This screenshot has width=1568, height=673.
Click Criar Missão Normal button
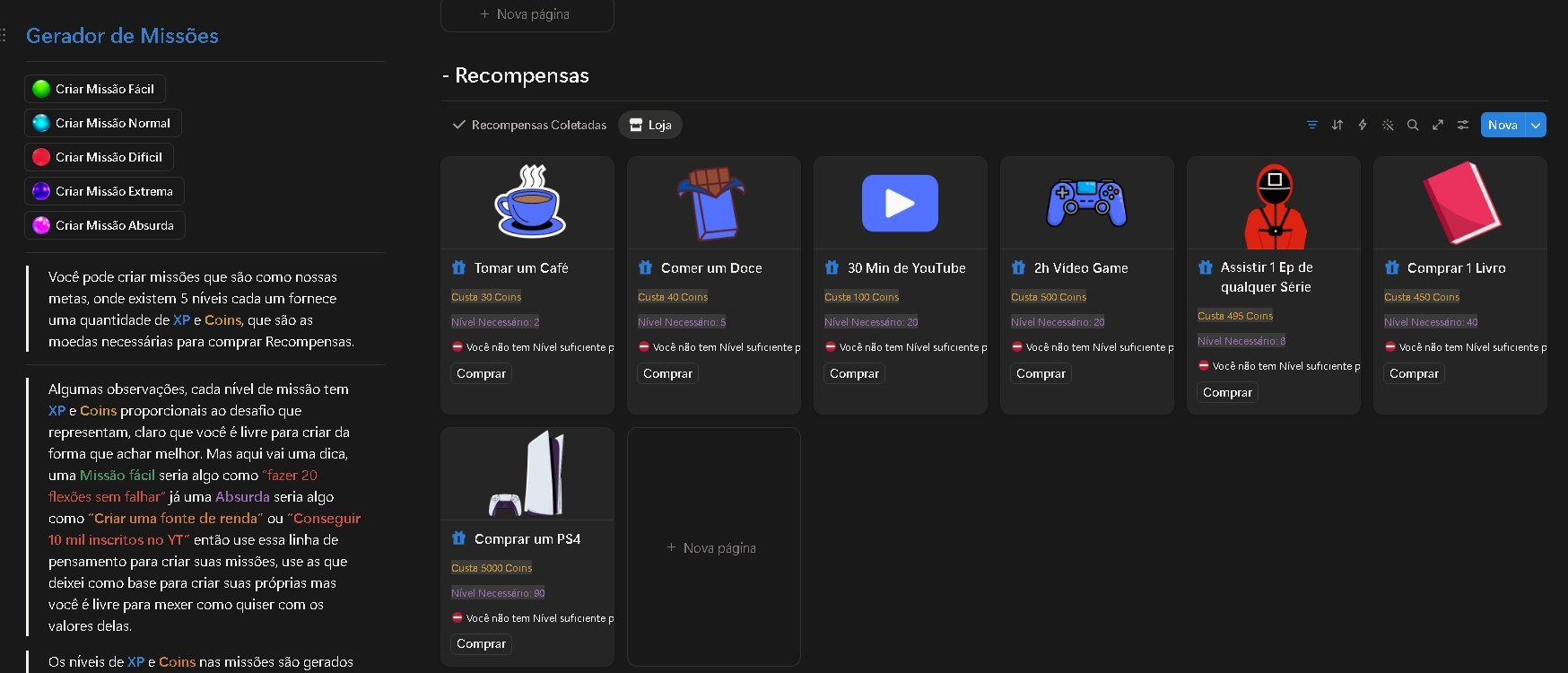pyautogui.click(x=103, y=123)
